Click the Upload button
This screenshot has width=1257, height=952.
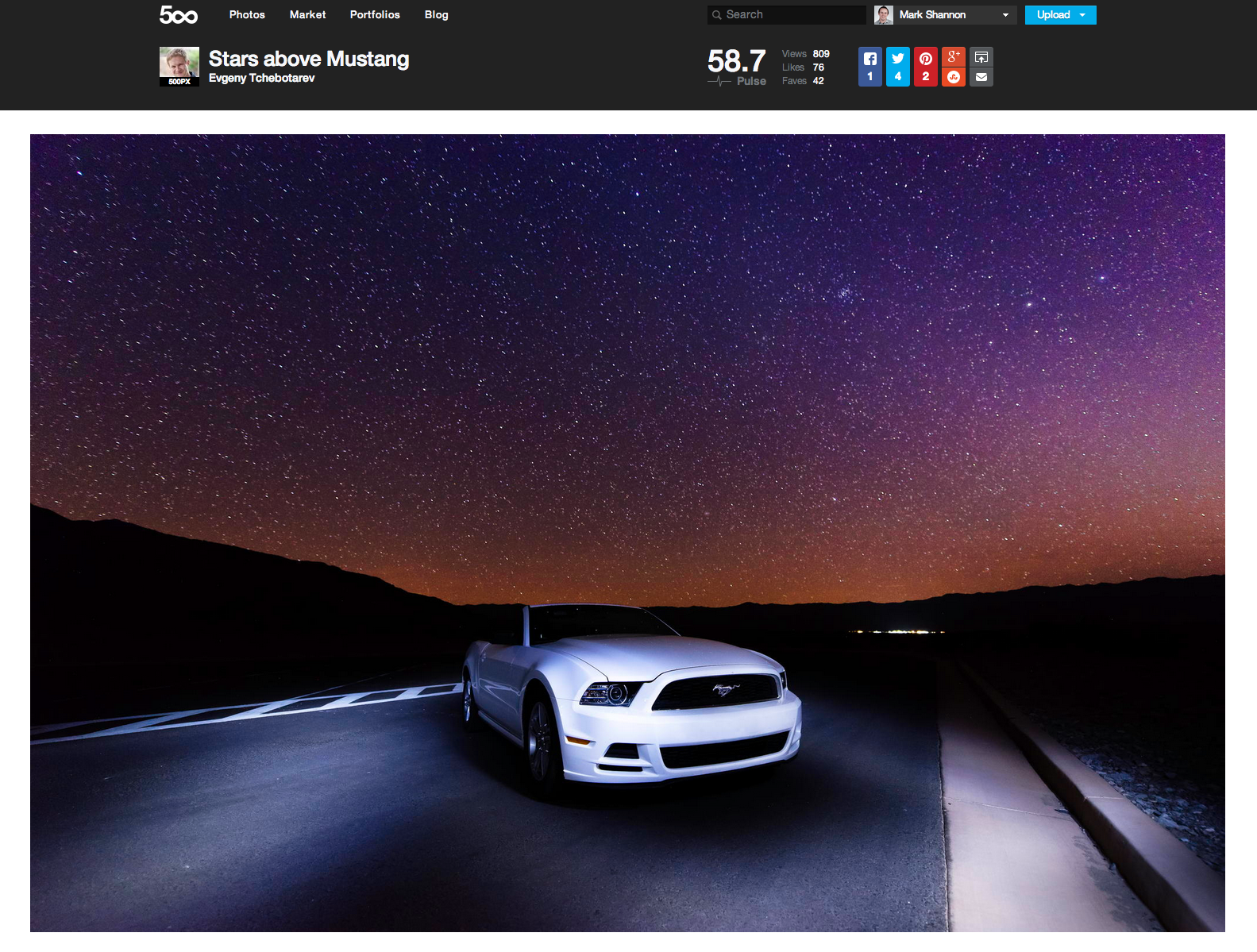(1053, 15)
